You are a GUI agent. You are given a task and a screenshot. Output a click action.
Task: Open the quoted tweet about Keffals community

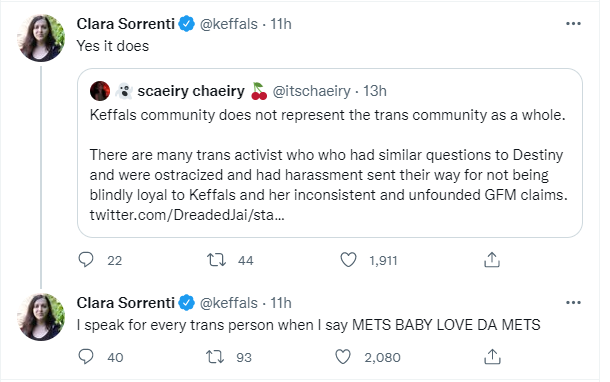330,153
